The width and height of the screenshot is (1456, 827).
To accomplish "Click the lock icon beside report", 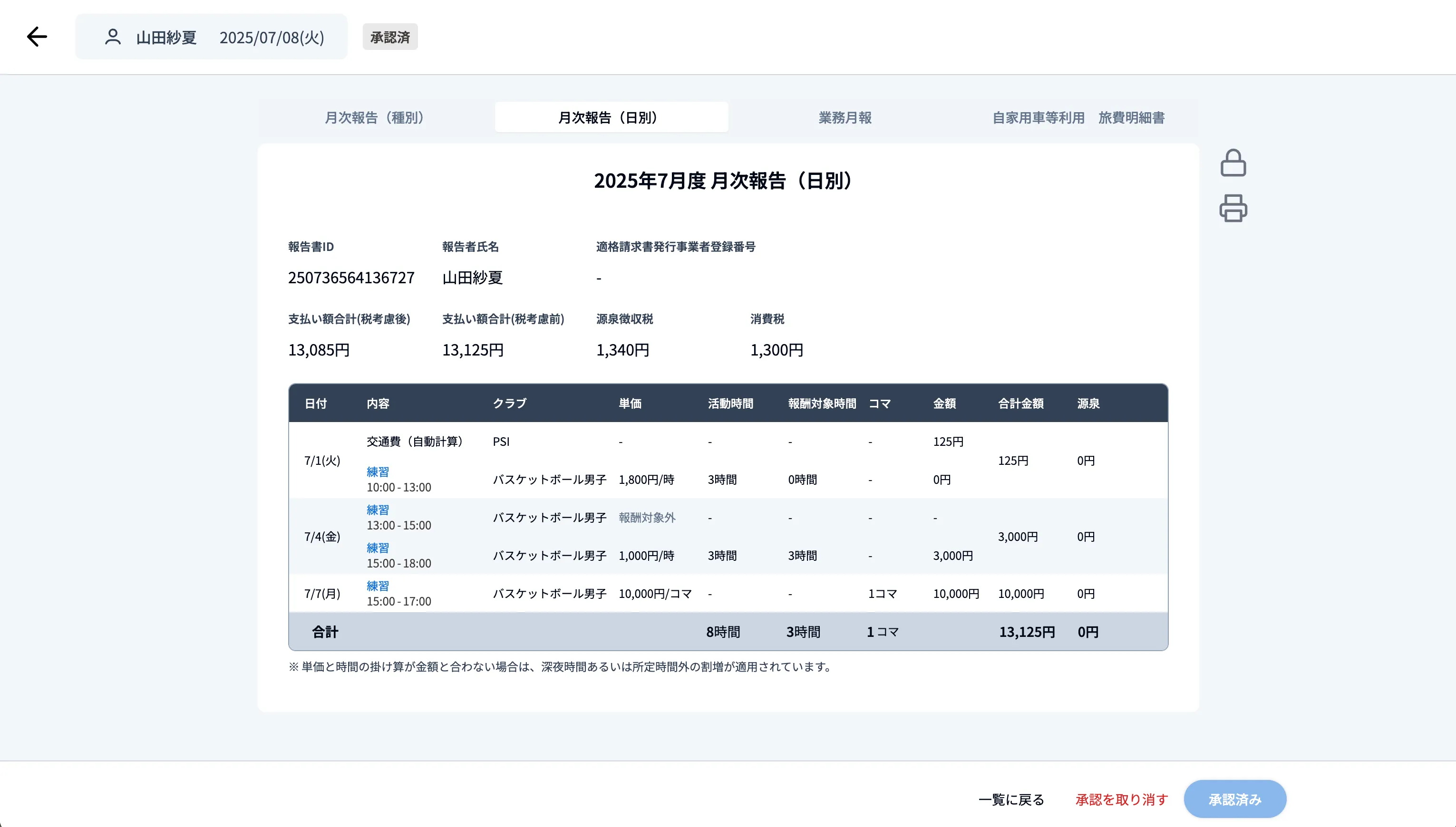I will click(x=1233, y=163).
